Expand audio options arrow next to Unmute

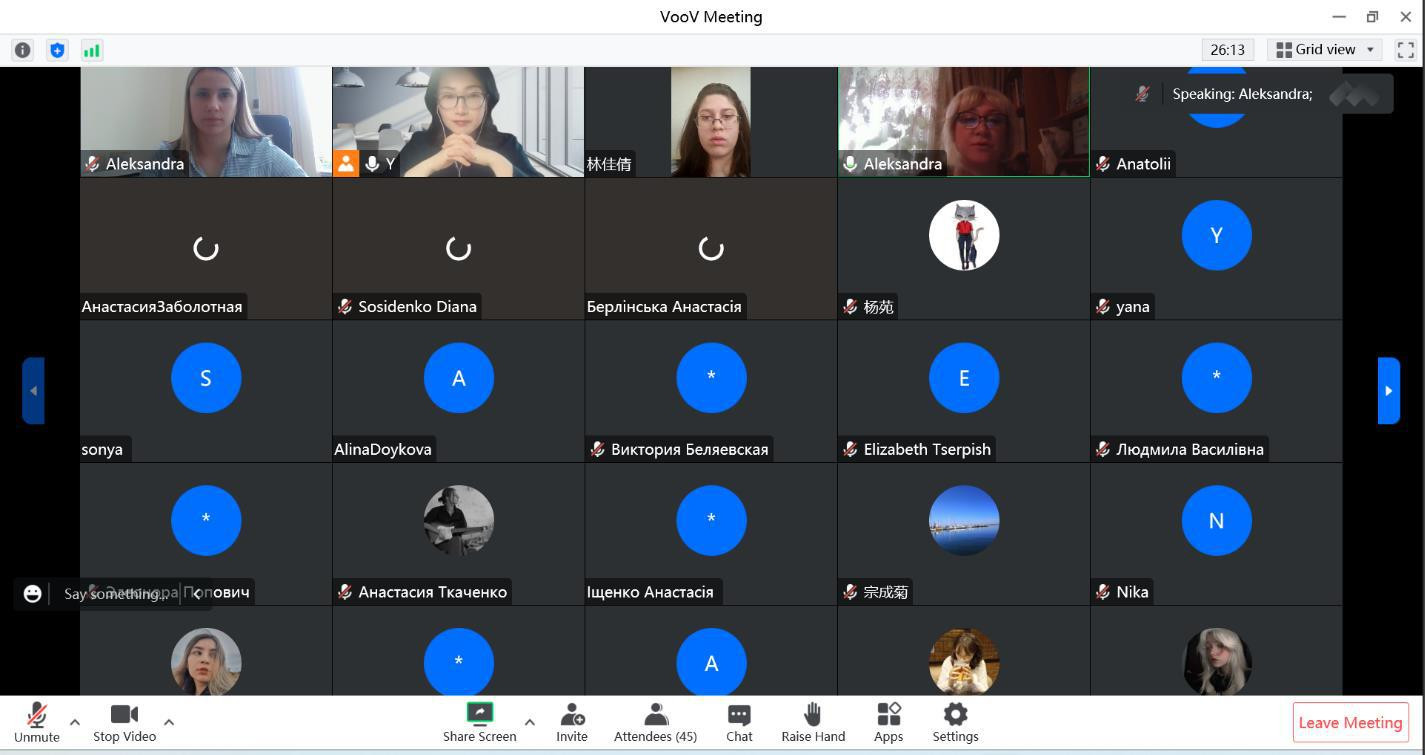pyautogui.click(x=75, y=722)
